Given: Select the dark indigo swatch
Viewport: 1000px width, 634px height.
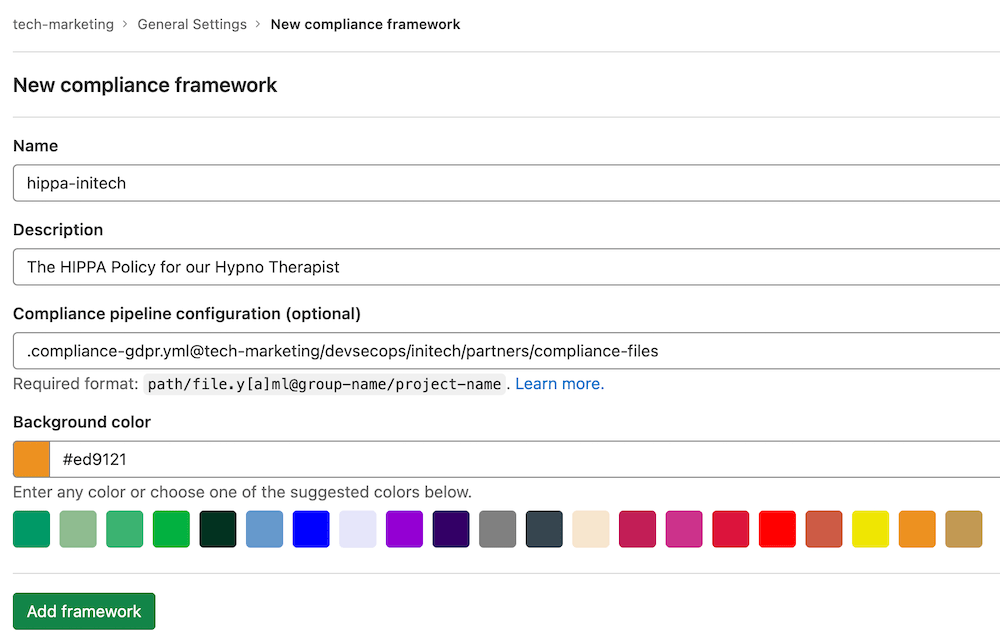Looking at the screenshot, I should 451,529.
